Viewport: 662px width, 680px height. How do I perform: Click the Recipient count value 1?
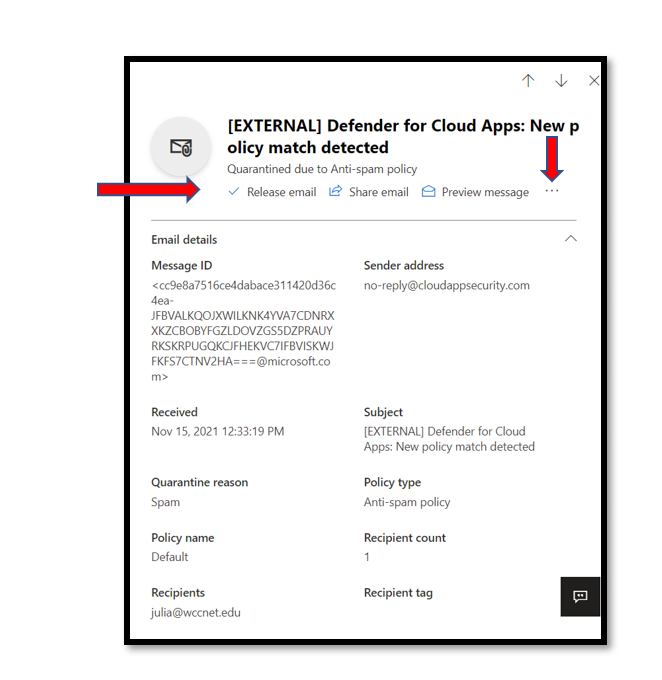tap(367, 557)
